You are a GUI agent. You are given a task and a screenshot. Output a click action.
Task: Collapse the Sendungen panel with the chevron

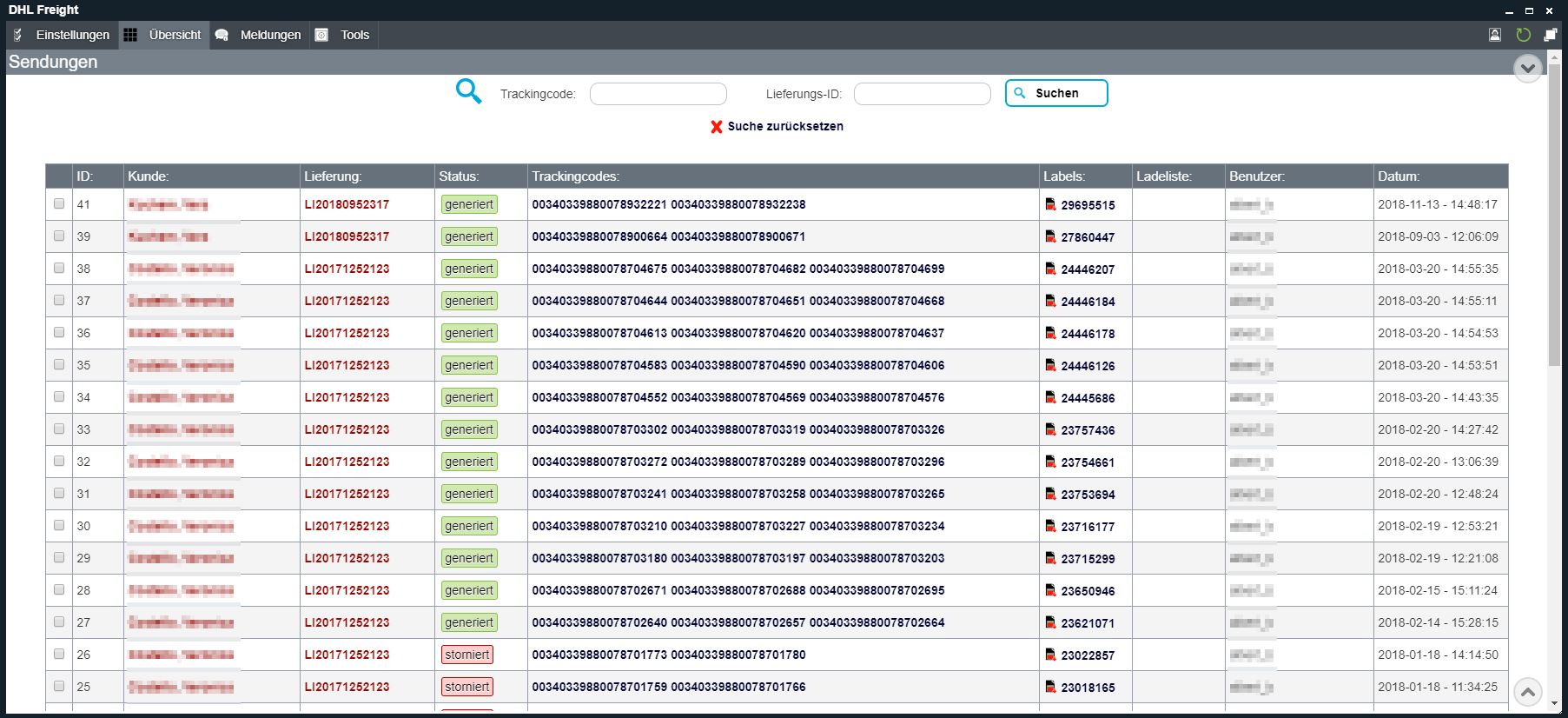1528,68
